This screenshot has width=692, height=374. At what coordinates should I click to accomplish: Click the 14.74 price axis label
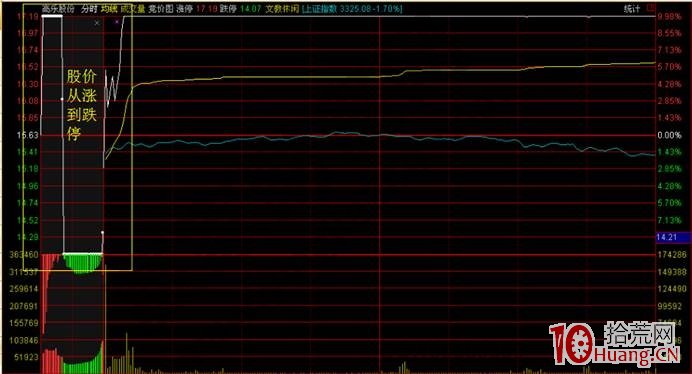[27, 203]
